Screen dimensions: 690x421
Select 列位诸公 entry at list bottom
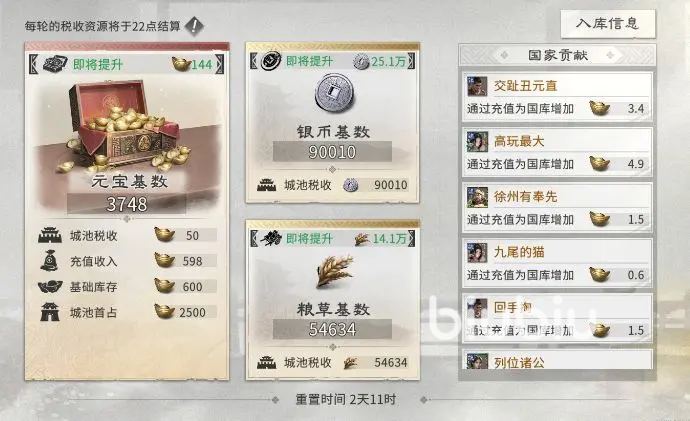pos(557,360)
